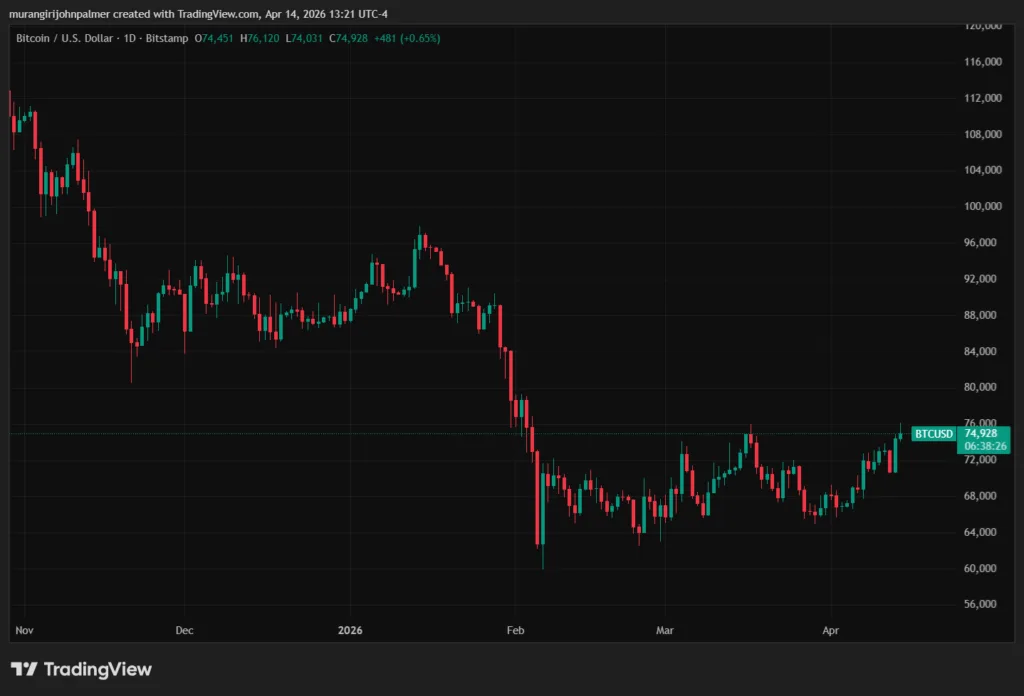Click the Apr label on the time axis
1024x696 pixels.
(829, 631)
